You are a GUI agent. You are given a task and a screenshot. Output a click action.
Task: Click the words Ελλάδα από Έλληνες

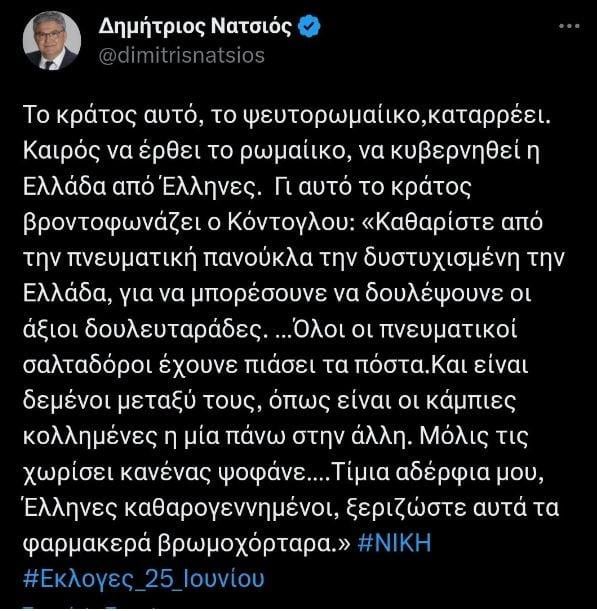[141, 187]
